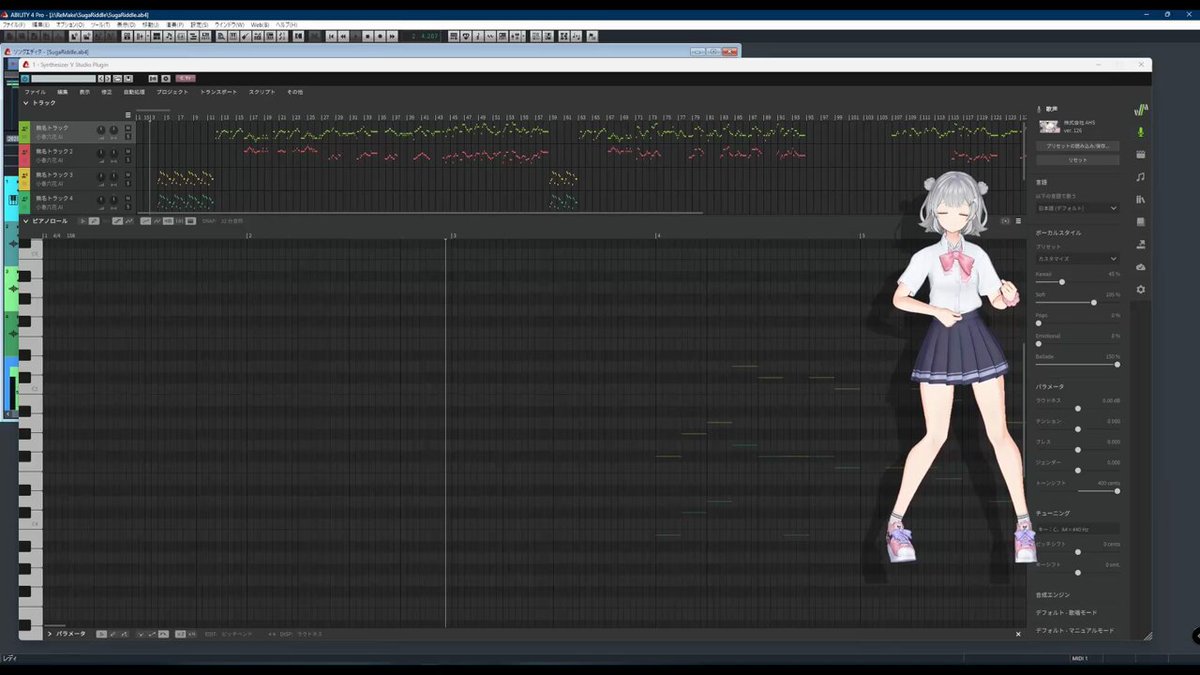Viewport: 1200px width, 675px height.
Task: Open the settings gear in plugin sidebar
Action: pos(1141,289)
